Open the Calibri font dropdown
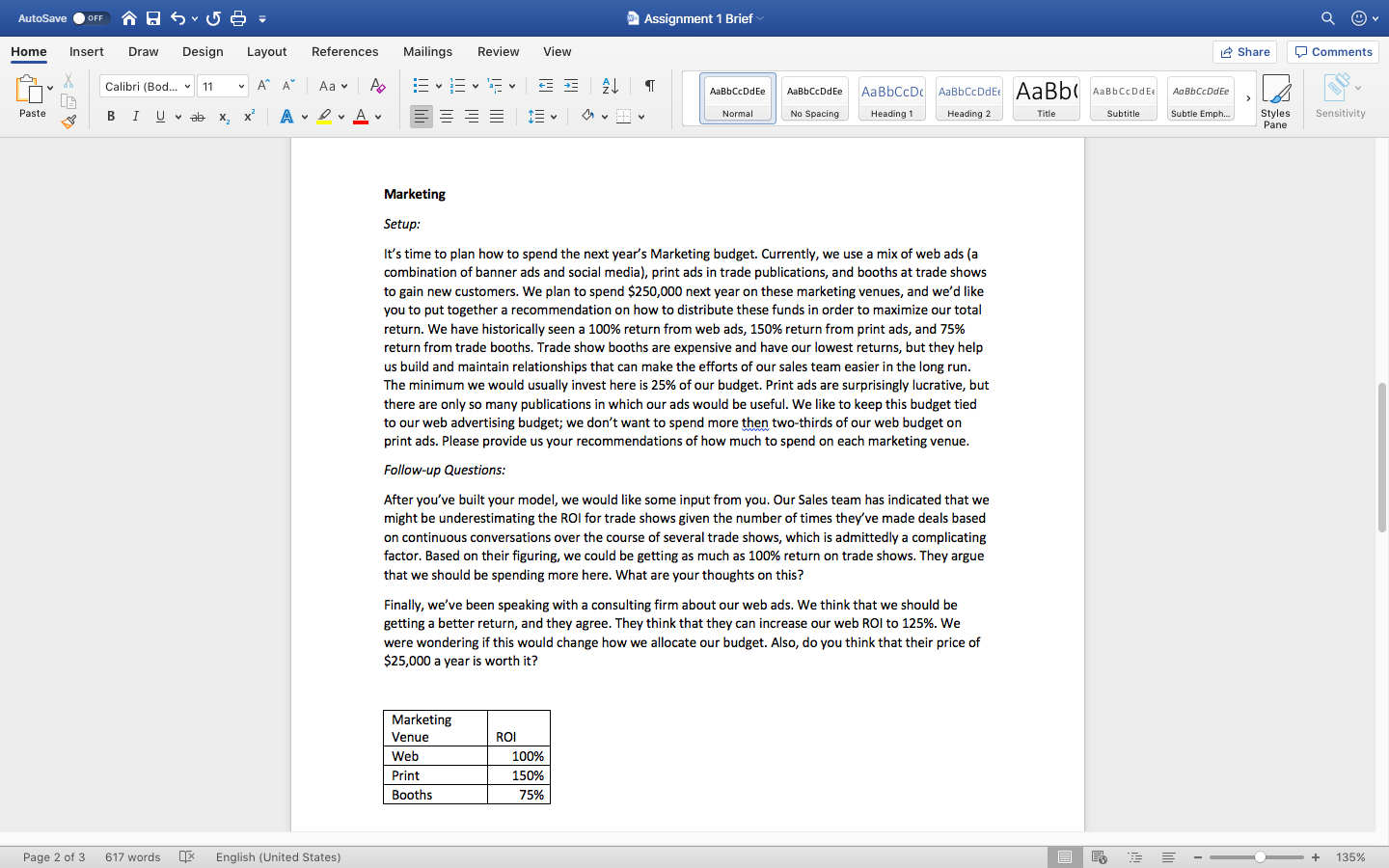The height and width of the screenshot is (868, 1389). point(146,86)
